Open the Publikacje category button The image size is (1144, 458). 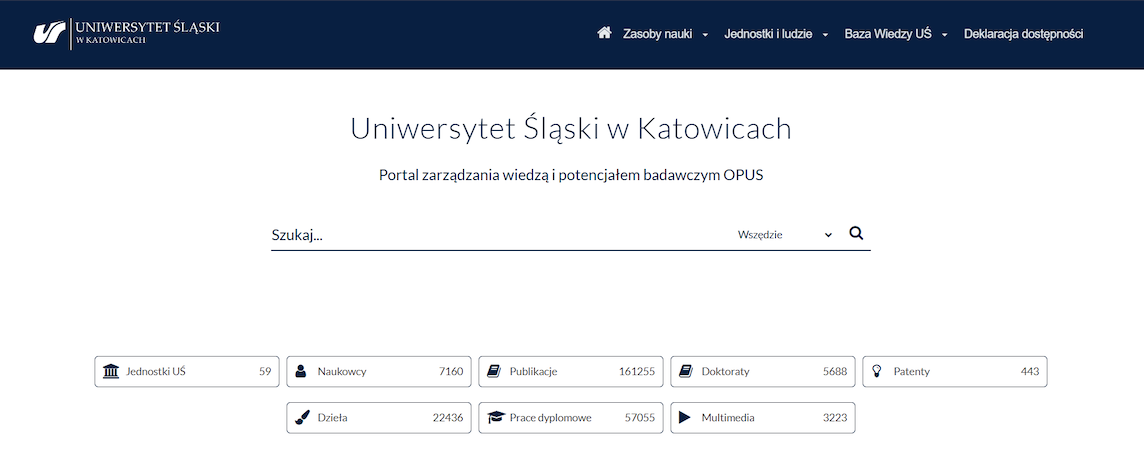click(571, 371)
